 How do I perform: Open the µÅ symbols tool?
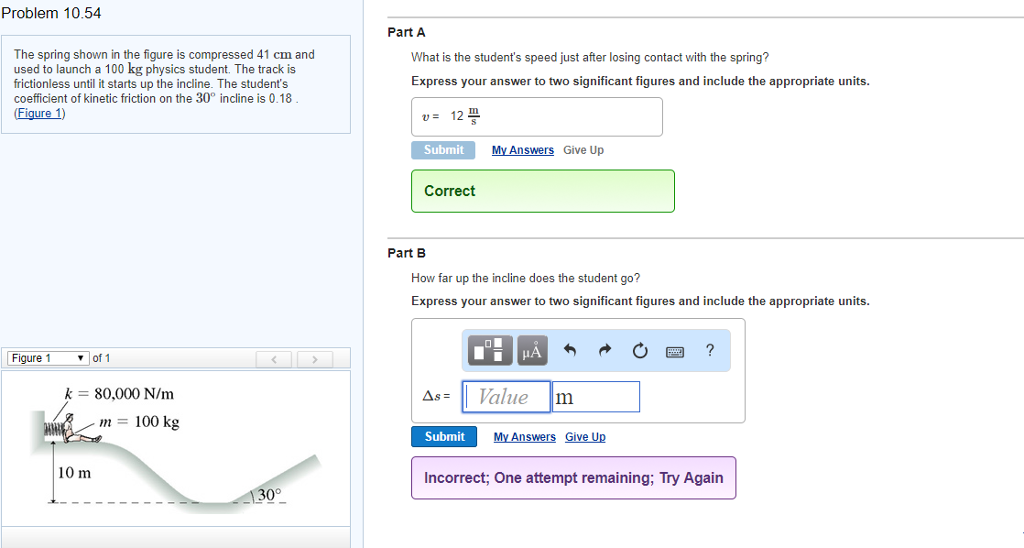(x=532, y=350)
